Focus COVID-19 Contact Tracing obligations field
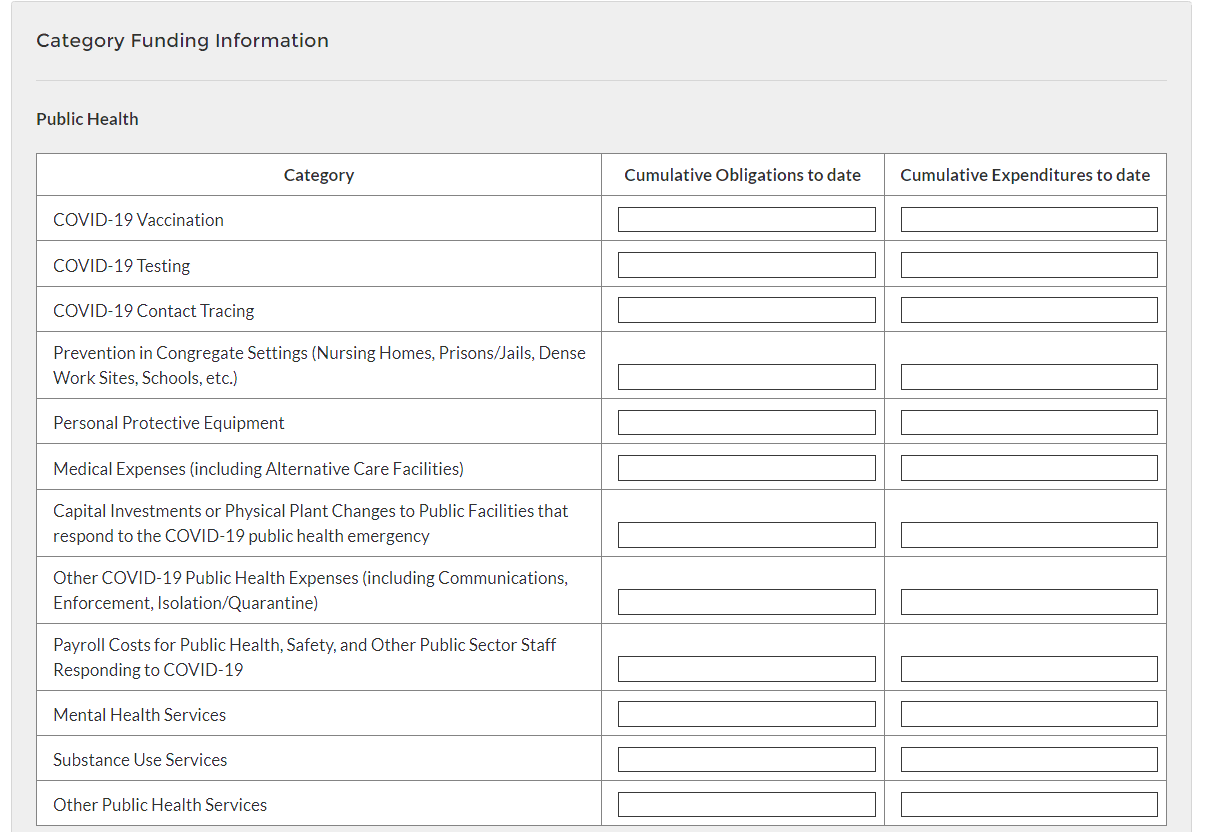The image size is (1205, 832). pyautogui.click(x=746, y=310)
